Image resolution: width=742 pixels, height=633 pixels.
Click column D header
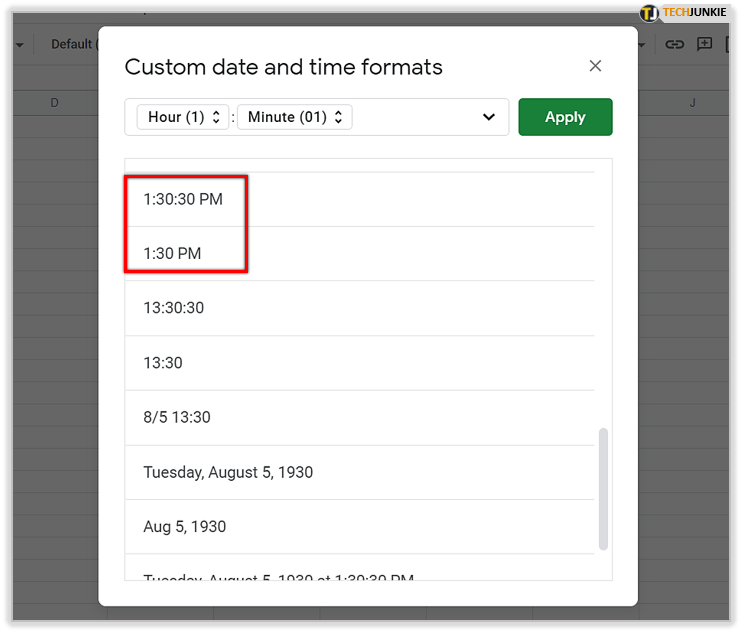54,103
